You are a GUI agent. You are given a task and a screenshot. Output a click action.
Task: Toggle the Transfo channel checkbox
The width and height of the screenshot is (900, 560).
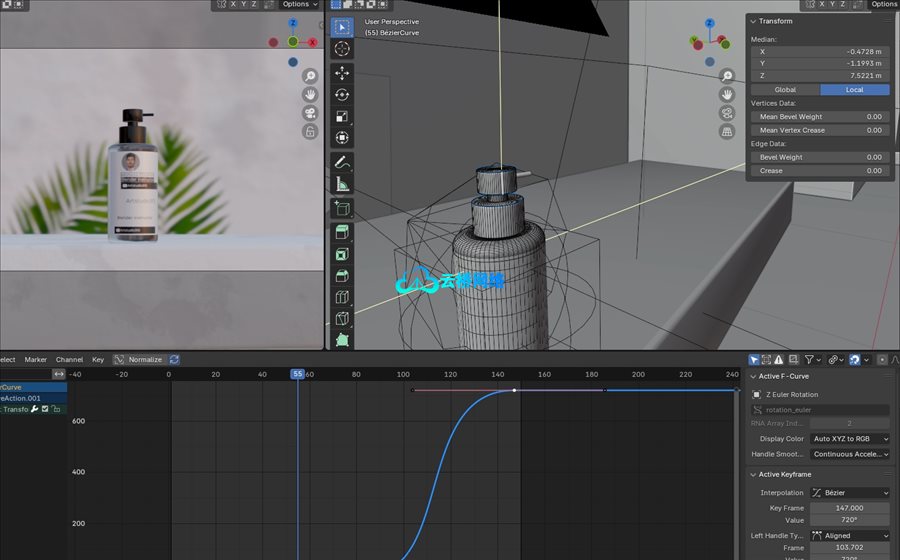pos(45,409)
